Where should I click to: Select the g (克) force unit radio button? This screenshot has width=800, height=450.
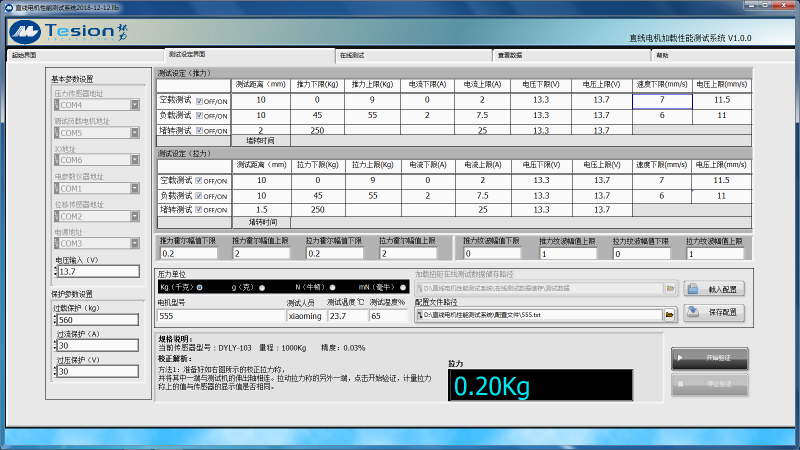[x=262, y=287]
